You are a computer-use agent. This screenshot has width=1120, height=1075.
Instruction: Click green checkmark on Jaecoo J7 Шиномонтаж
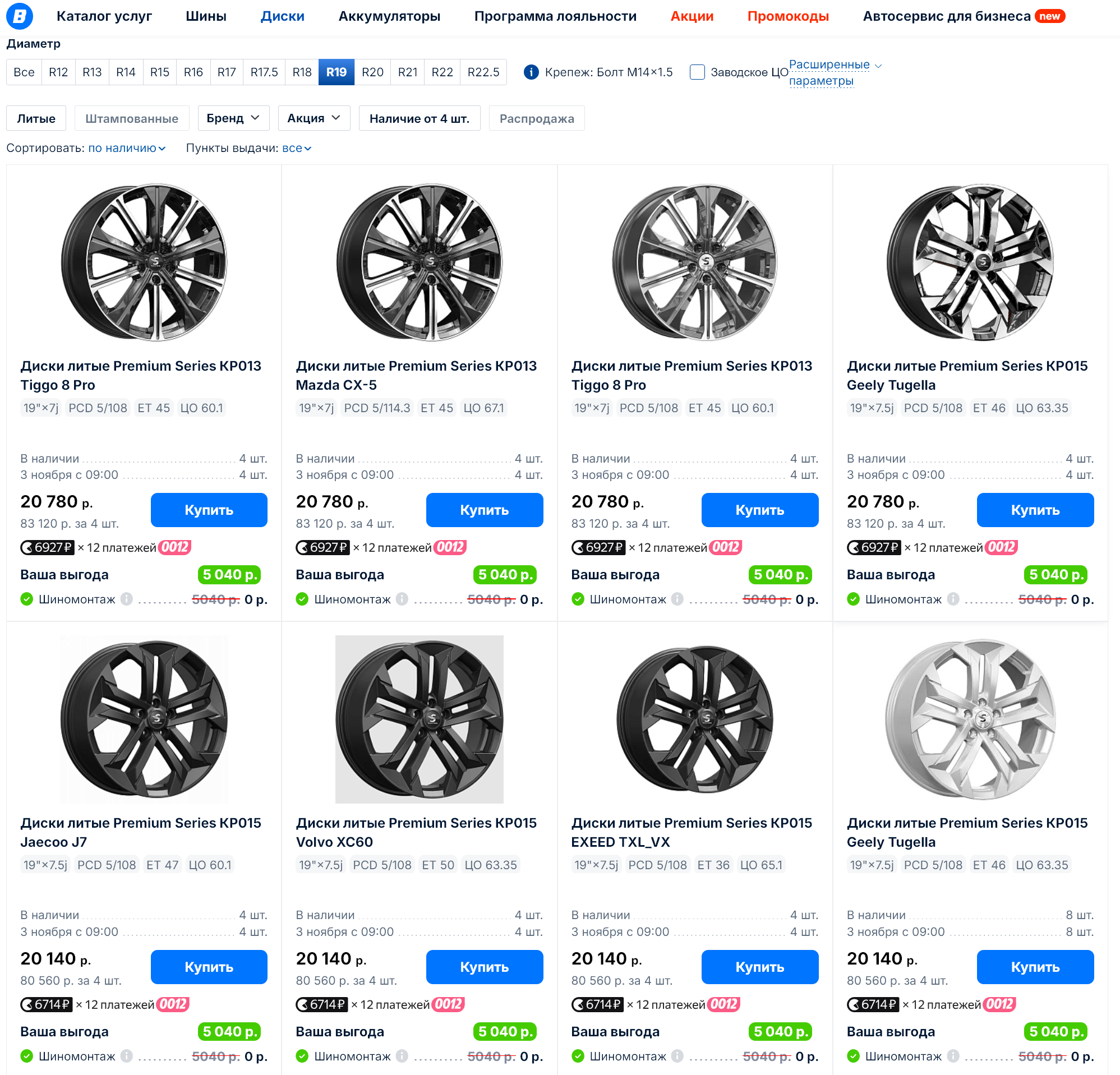pos(27,1055)
